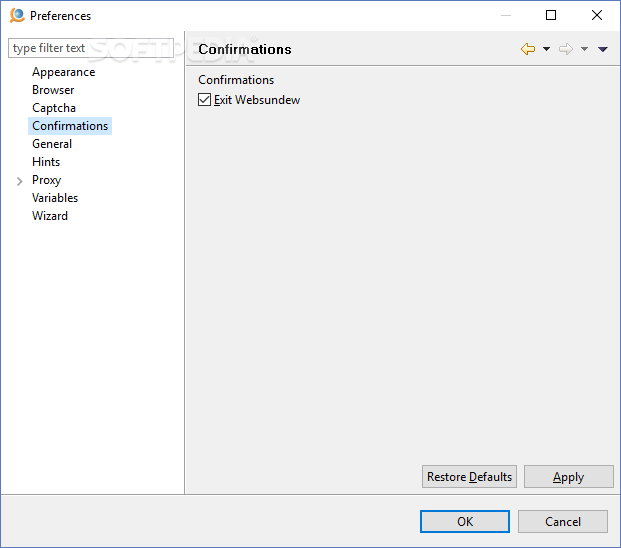Toggle the Exit Websundew checkbox
The image size is (621, 548).
pos(204,100)
